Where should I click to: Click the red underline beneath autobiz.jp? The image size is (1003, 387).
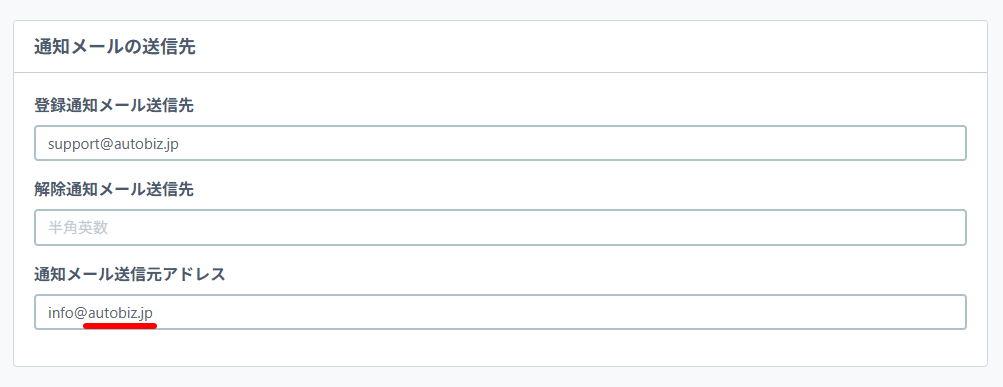(120, 325)
